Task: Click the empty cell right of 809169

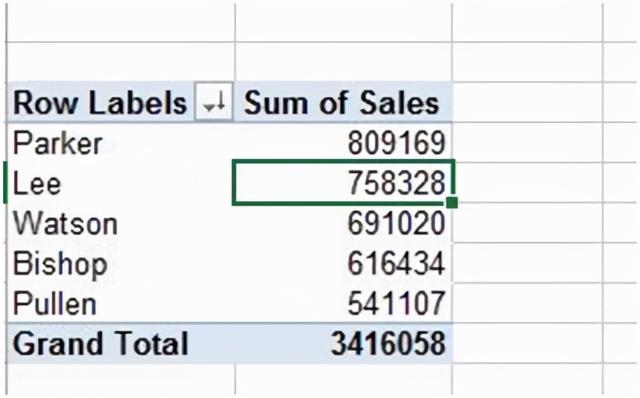Action: click(527, 142)
